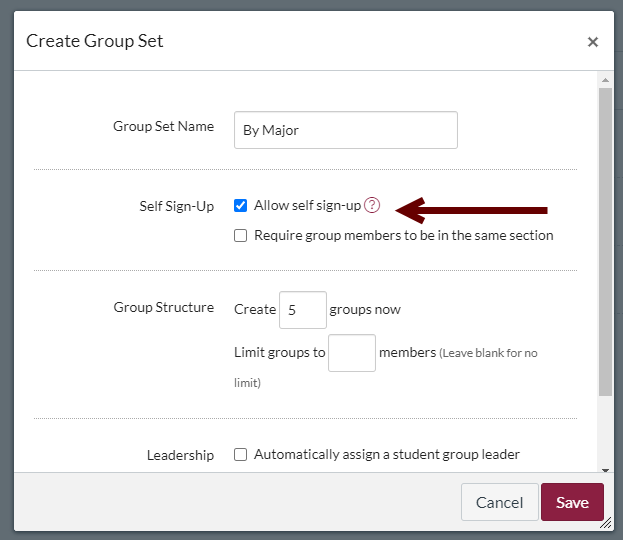This screenshot has height=540, width=623.
Task: Click the dialog's vertical scrollbar thumb
Action: [605, 242]
